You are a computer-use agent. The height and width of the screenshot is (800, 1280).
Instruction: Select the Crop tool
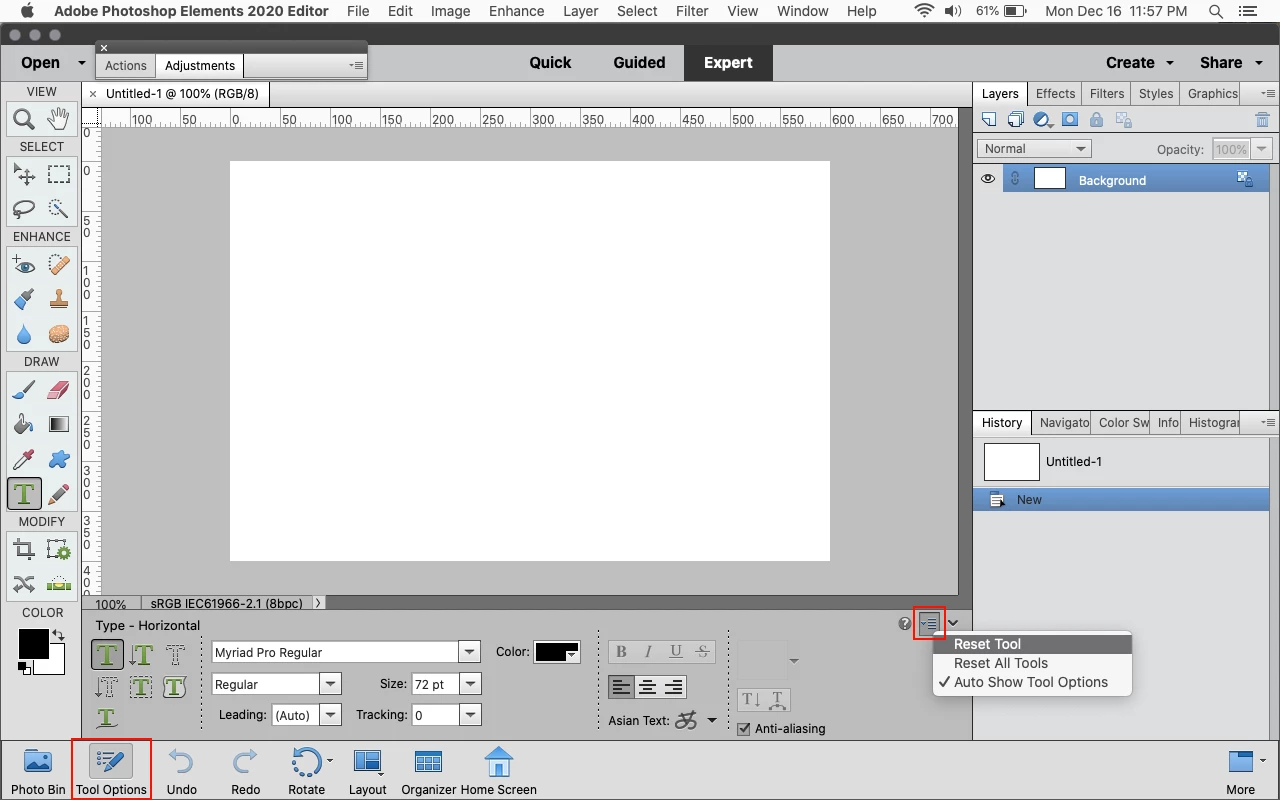tap(24, 549)
